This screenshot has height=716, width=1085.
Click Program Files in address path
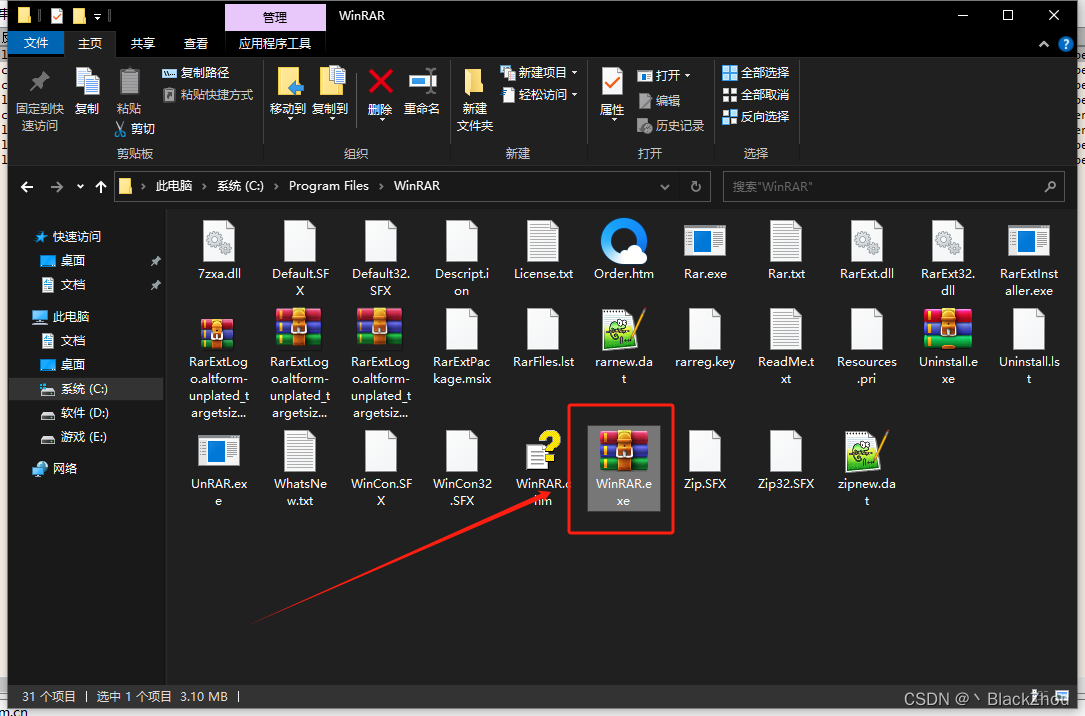tap(329, 186)
